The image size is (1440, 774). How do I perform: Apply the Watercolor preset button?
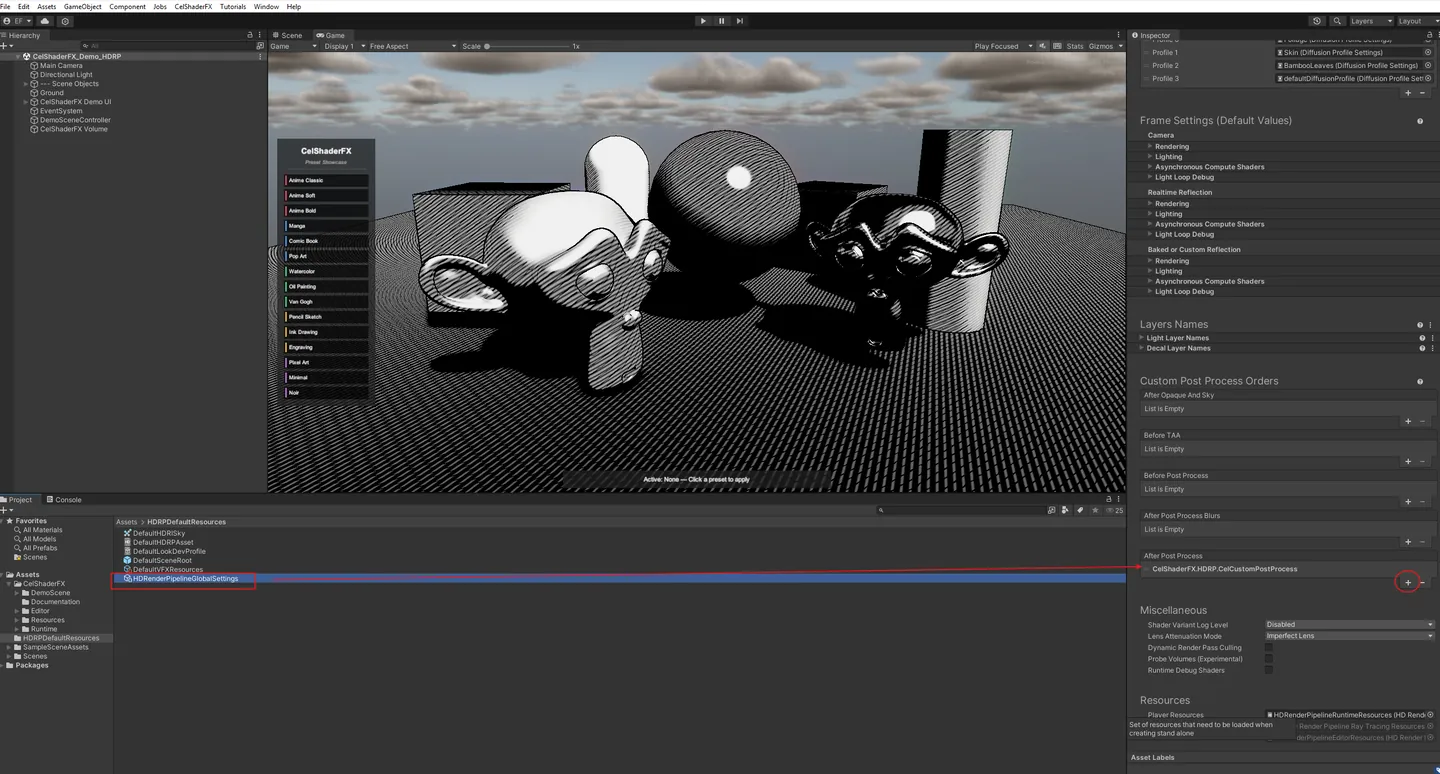pos(326,272)
